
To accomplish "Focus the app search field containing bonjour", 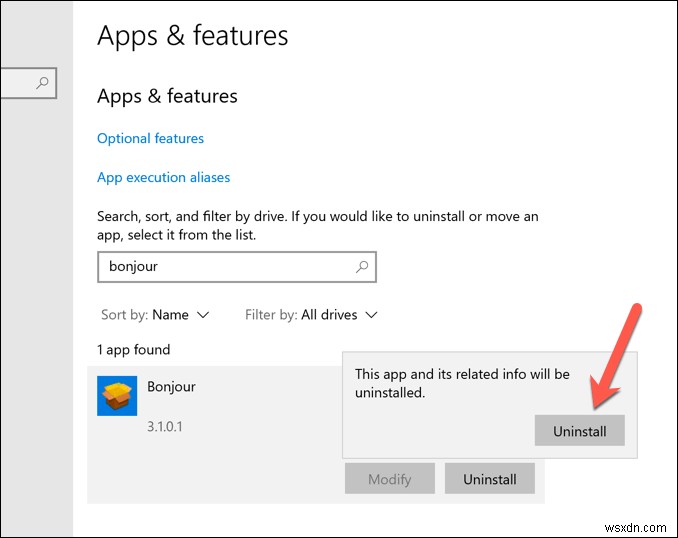I will click(237, 267).
